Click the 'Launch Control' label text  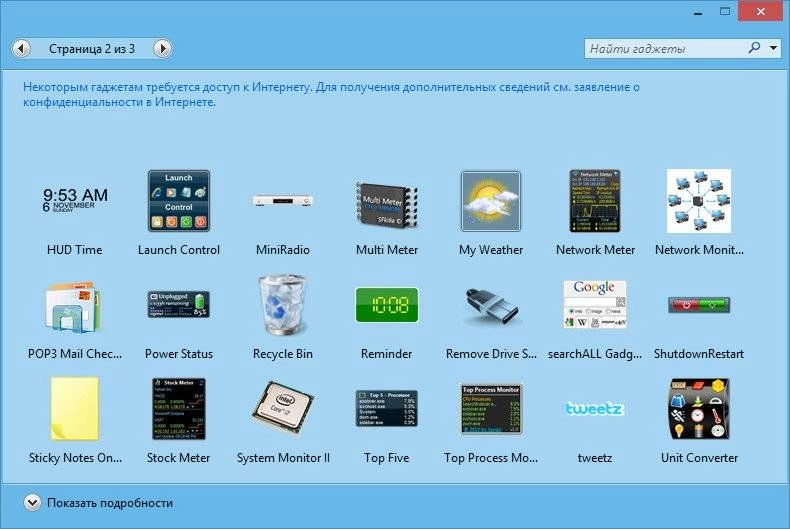(179, 249)
